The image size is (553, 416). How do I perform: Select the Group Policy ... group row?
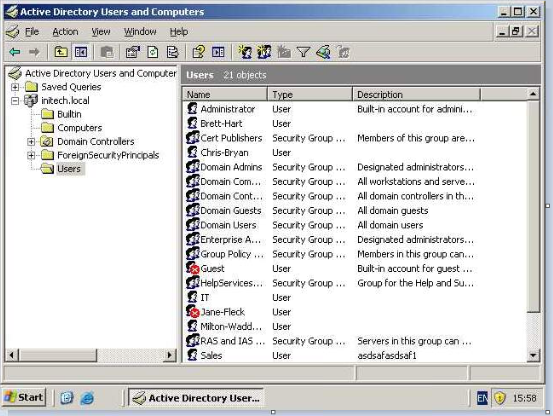[355, 254]
